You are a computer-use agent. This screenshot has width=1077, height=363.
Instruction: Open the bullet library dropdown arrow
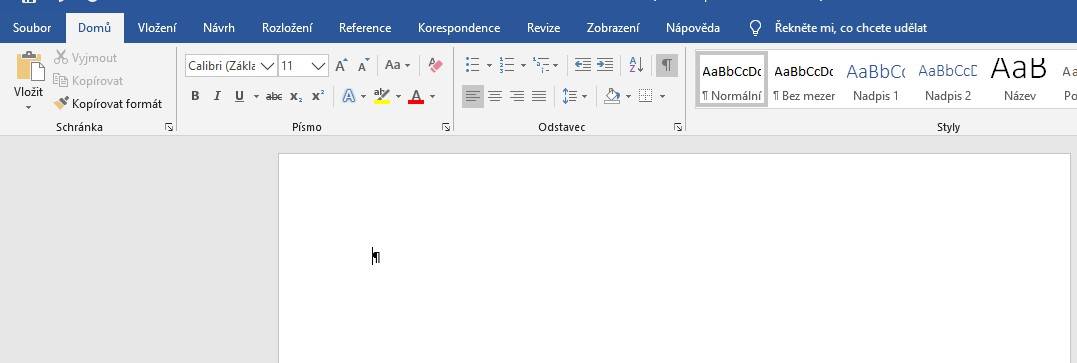point(489,65)
